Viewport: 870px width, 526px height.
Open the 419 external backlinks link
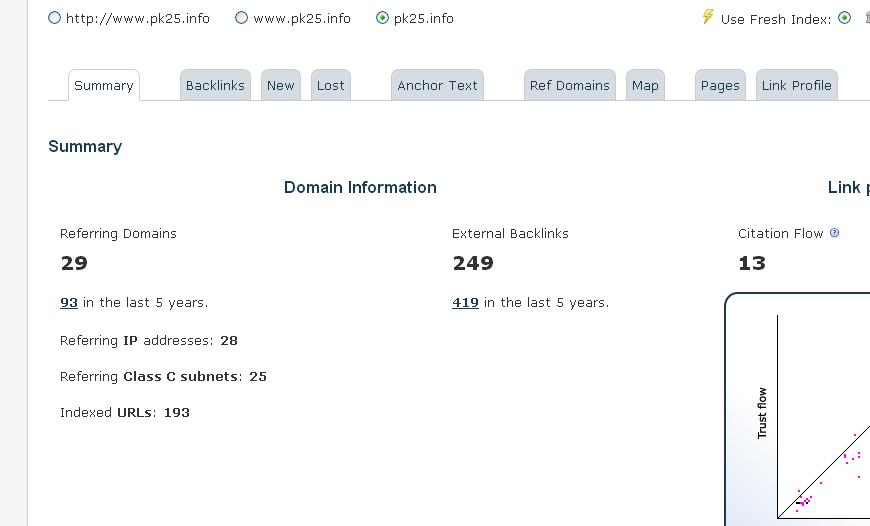[466, 303]
